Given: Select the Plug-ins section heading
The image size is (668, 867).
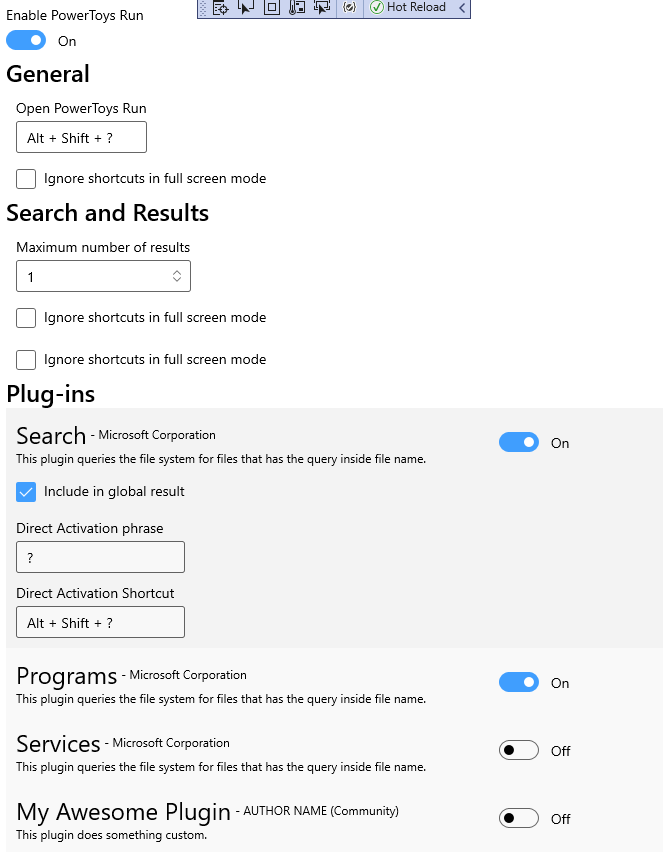Looking at the screenshot, I should click(x=50, y=394).
